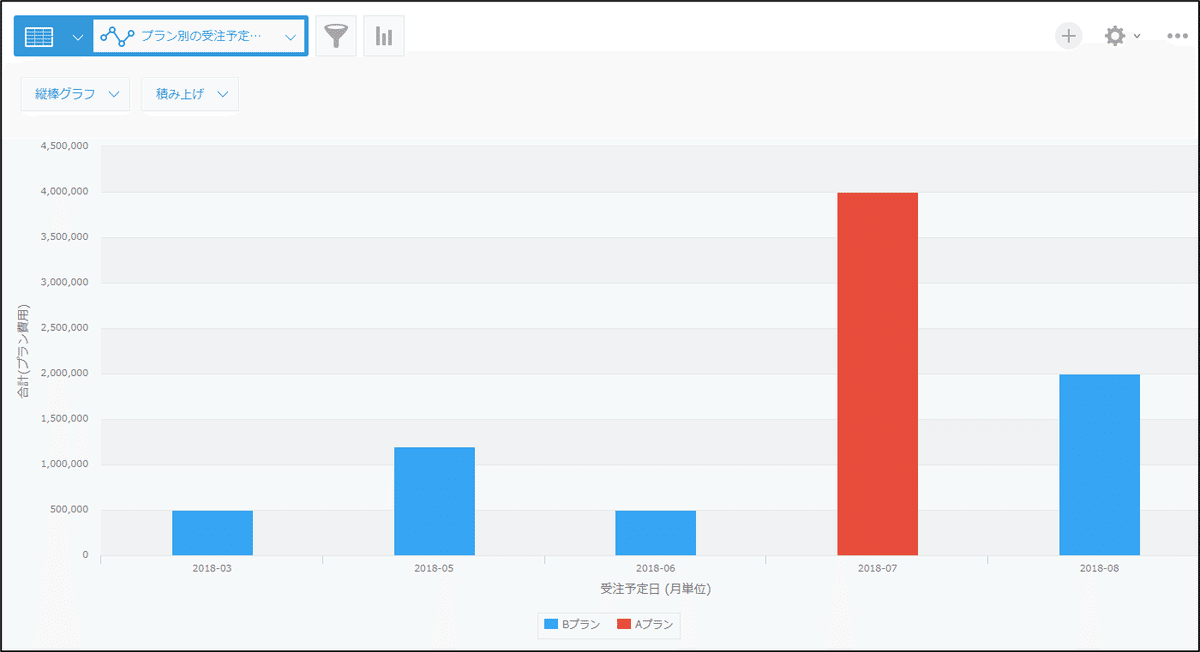
Task: Click the blue bar for 2018-05
Action: click(434, 501)
